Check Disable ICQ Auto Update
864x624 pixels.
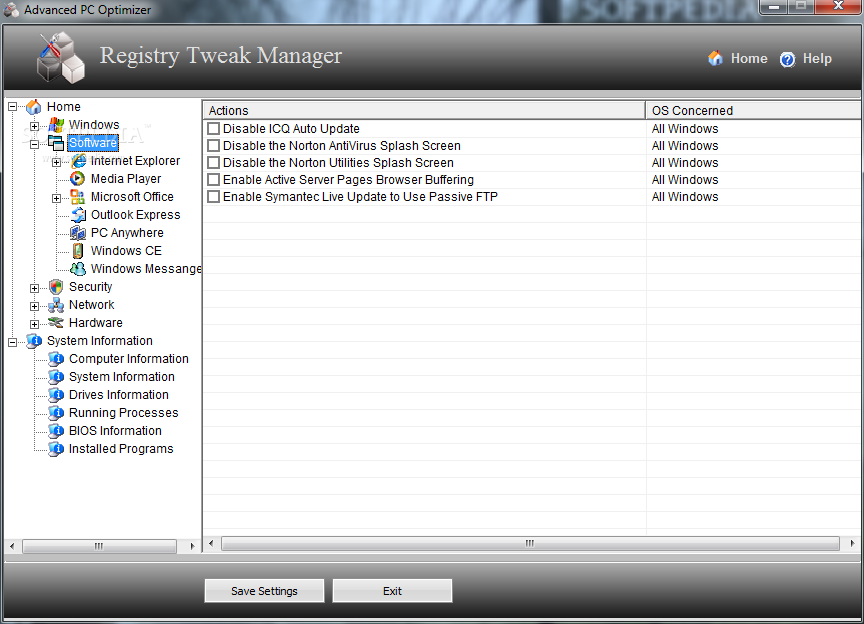[x=213, y=128]
